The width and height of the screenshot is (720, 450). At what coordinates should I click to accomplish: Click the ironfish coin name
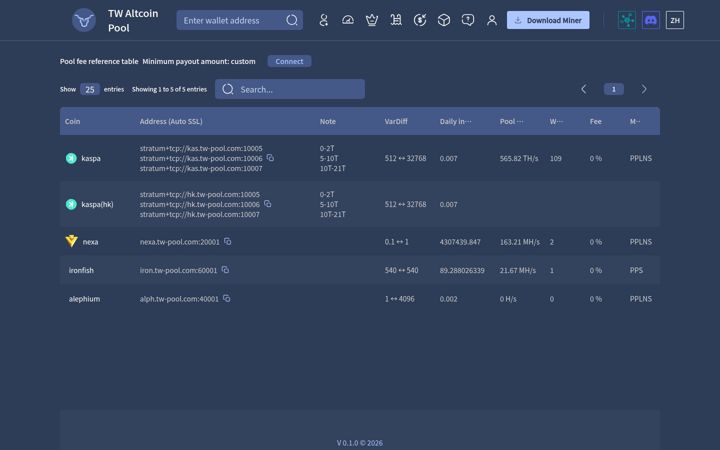point(81,270)
